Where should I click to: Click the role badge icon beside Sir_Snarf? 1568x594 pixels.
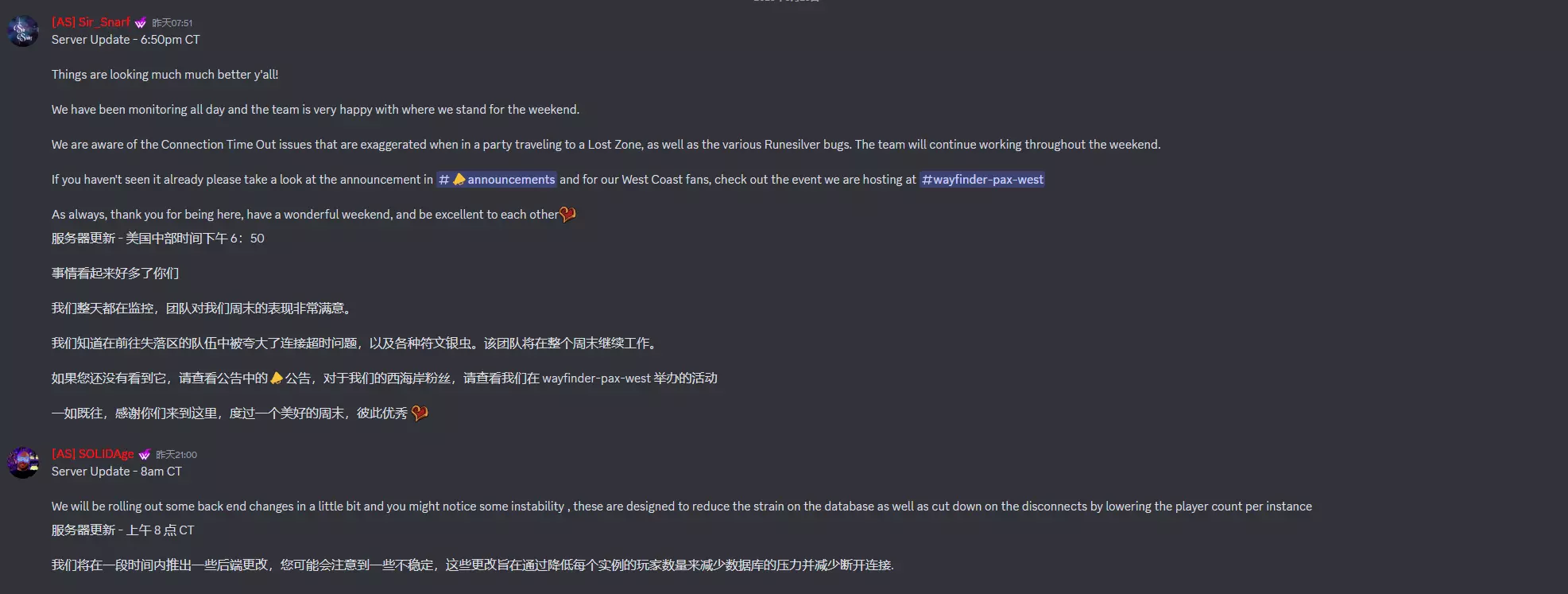(x=141, y=23)
